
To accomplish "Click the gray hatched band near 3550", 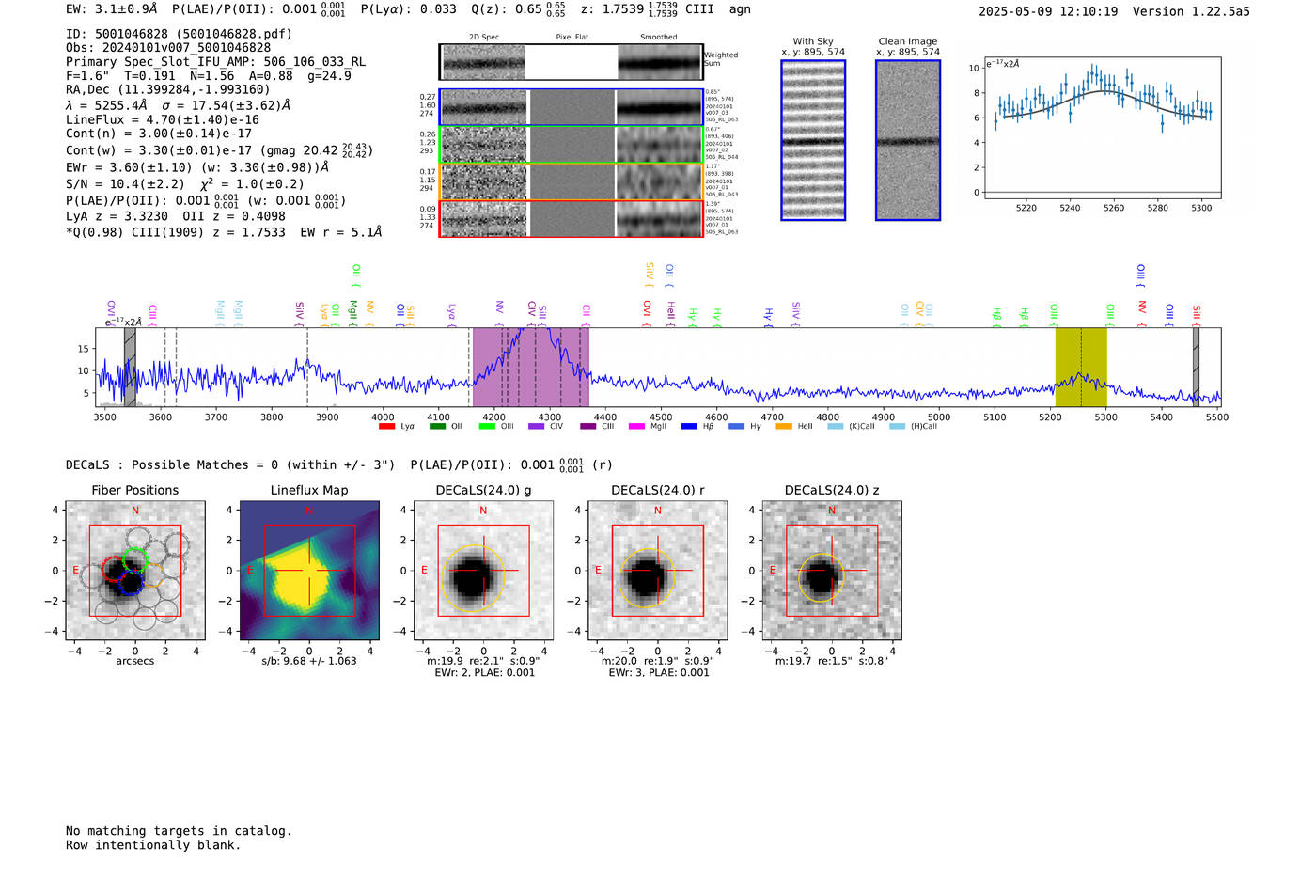I will tap(130, 367).
